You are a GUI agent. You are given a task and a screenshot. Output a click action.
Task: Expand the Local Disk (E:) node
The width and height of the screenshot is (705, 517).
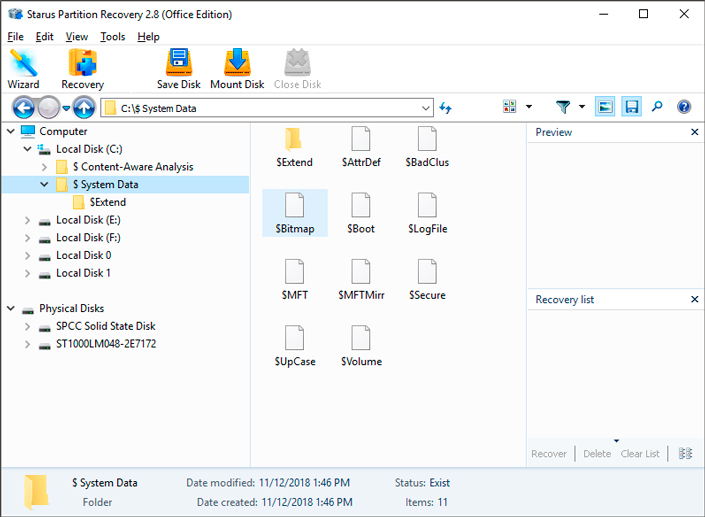point(27,220)
